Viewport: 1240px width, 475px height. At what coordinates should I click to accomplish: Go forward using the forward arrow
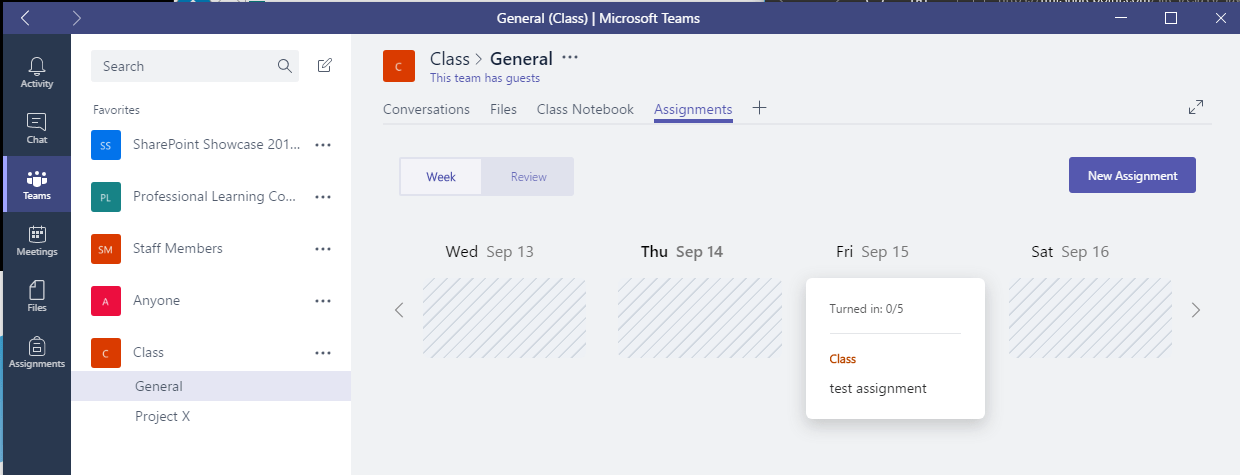point(77,18)
